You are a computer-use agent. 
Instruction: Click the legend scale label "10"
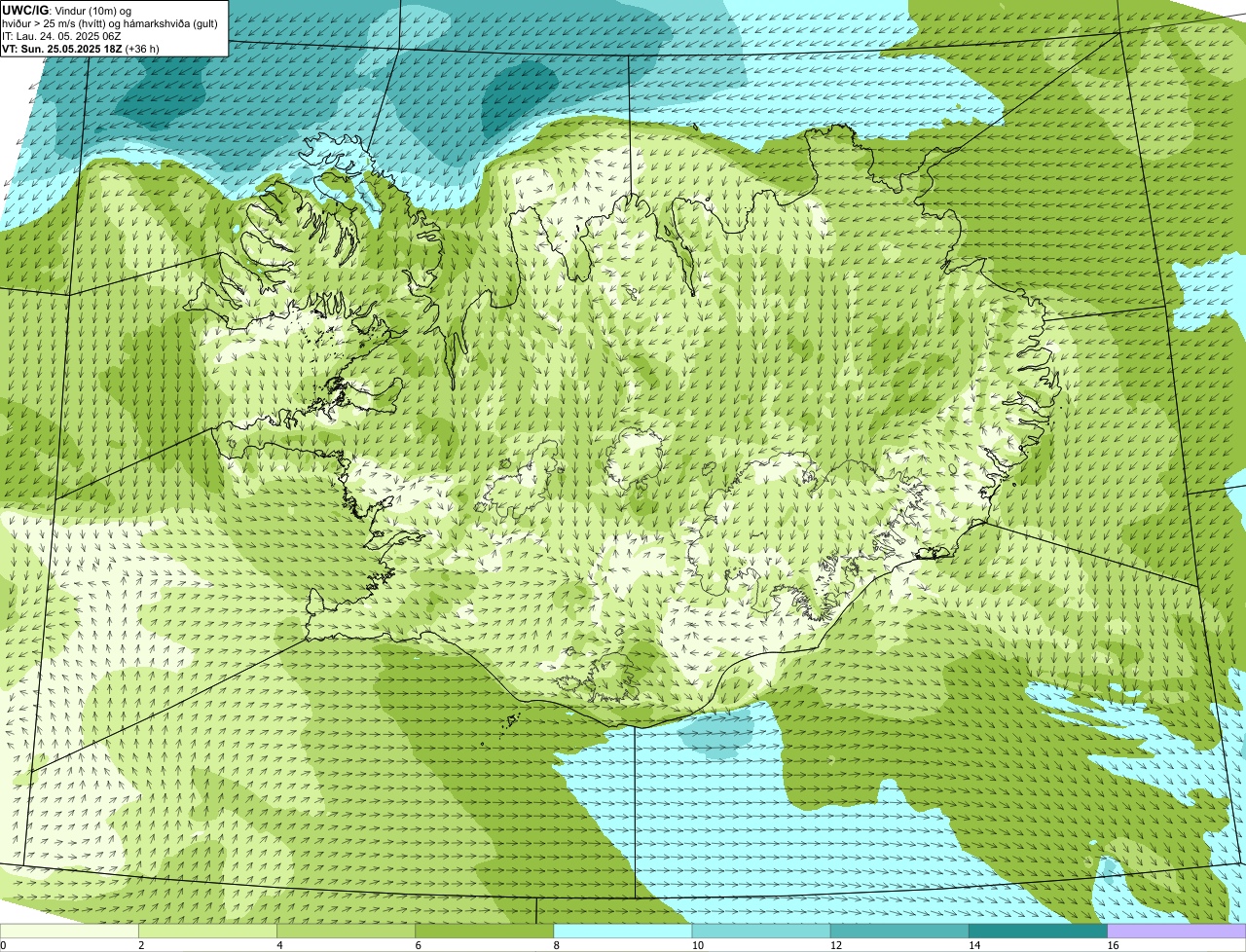[696, 945]
